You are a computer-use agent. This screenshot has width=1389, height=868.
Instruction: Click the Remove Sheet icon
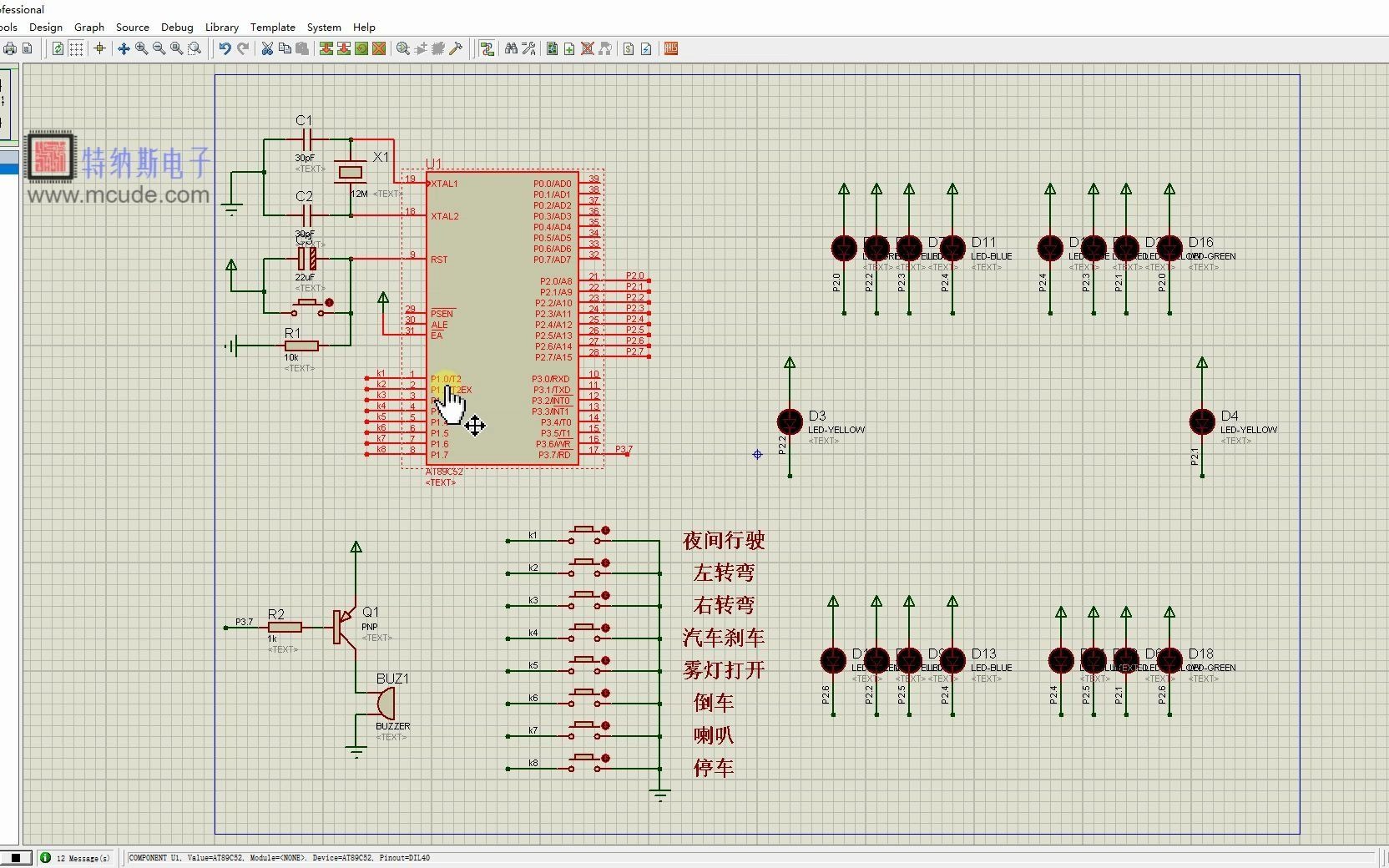[588, 48]
